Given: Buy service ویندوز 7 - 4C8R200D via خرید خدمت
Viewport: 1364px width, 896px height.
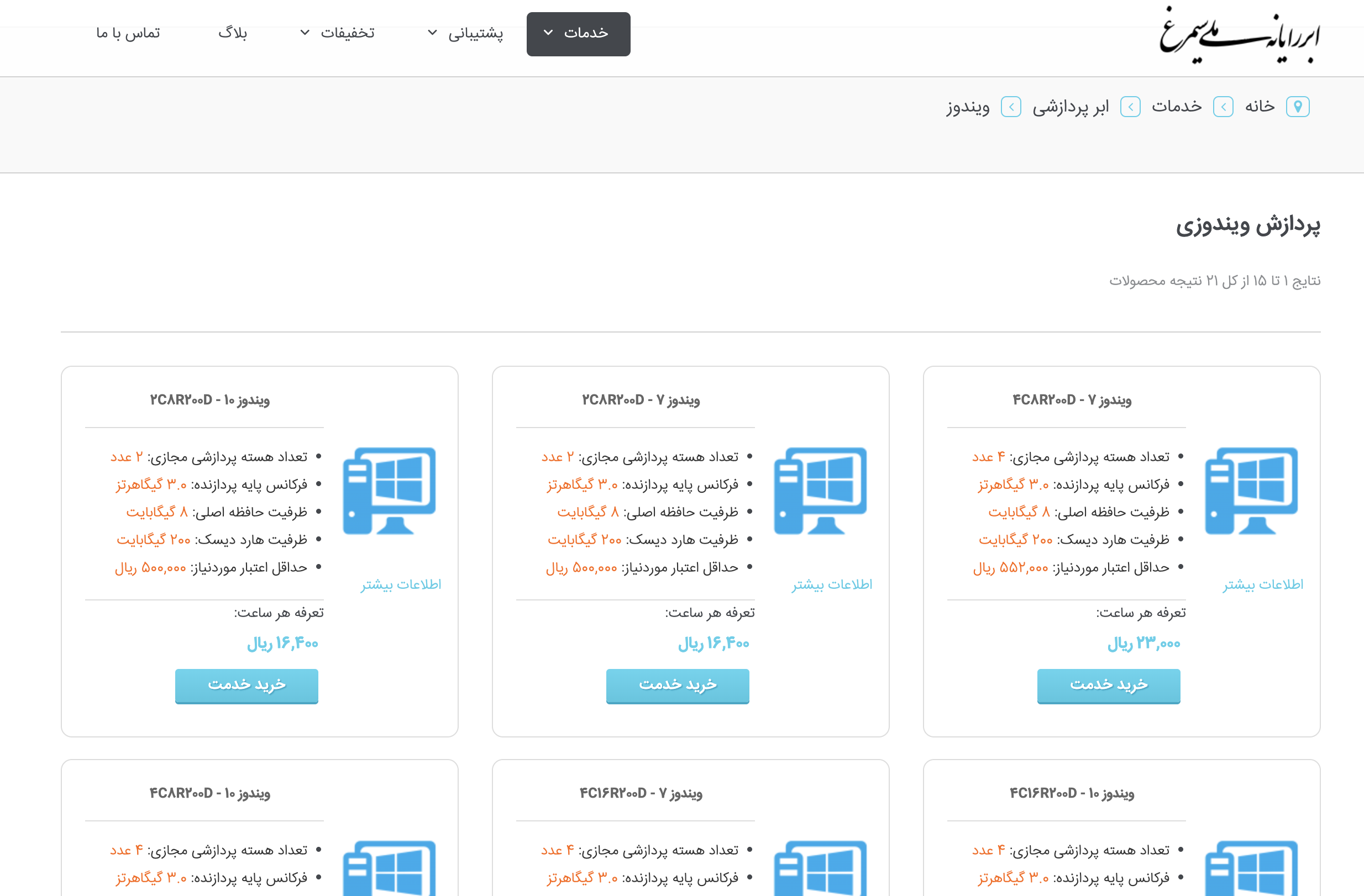Looking at the screenshot, I should [1109, 686].
